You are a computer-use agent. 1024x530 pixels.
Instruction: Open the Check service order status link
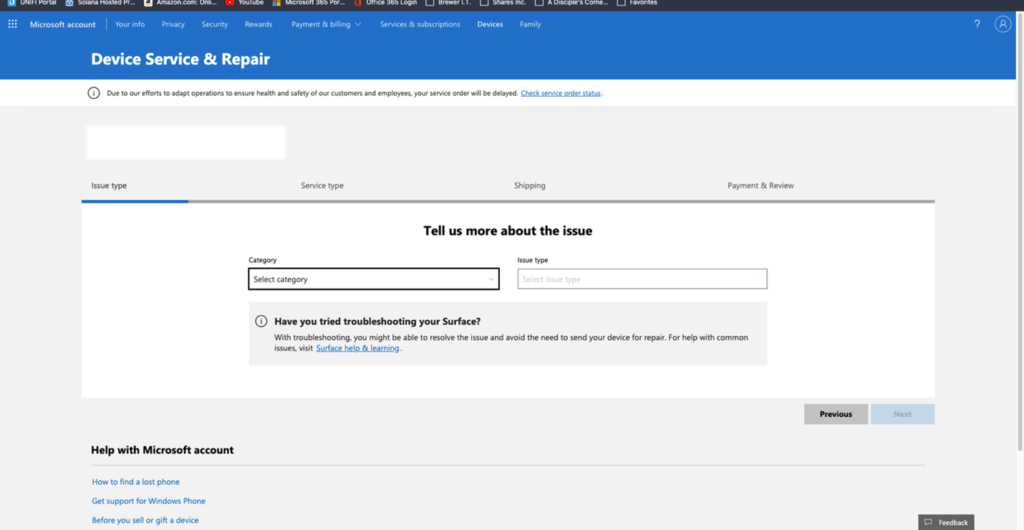click(561, 93)
